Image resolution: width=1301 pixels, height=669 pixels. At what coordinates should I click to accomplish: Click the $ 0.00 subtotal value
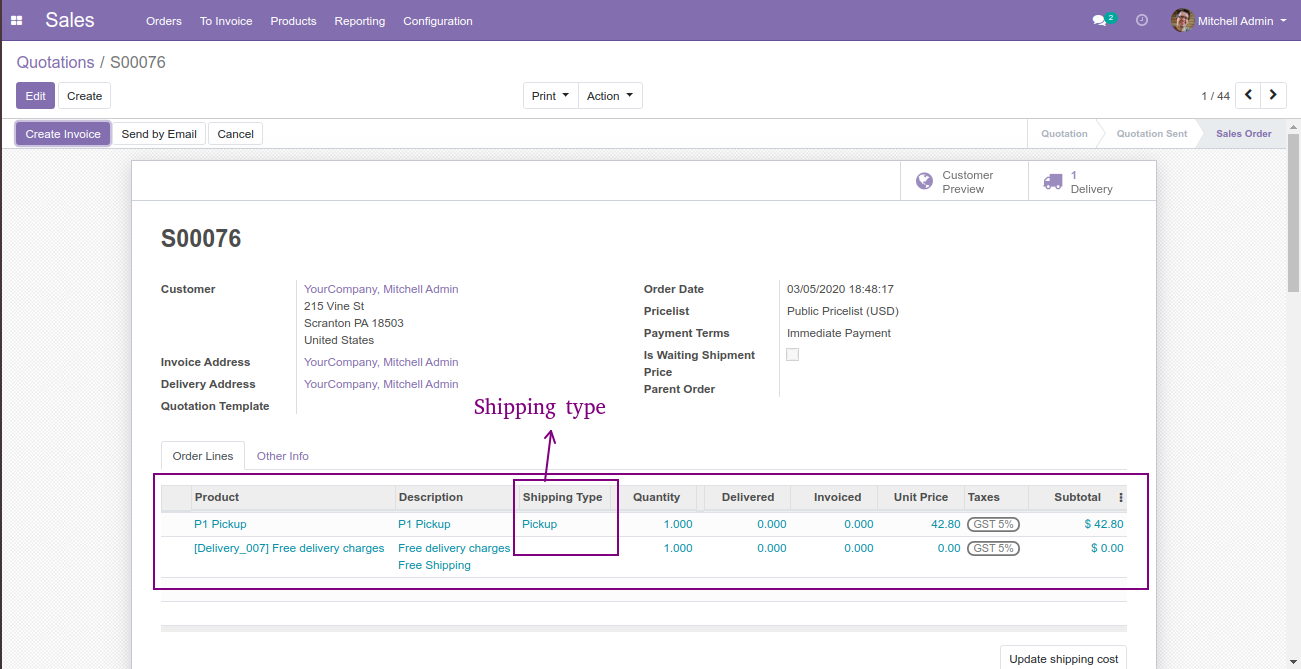coord(1107,548)
